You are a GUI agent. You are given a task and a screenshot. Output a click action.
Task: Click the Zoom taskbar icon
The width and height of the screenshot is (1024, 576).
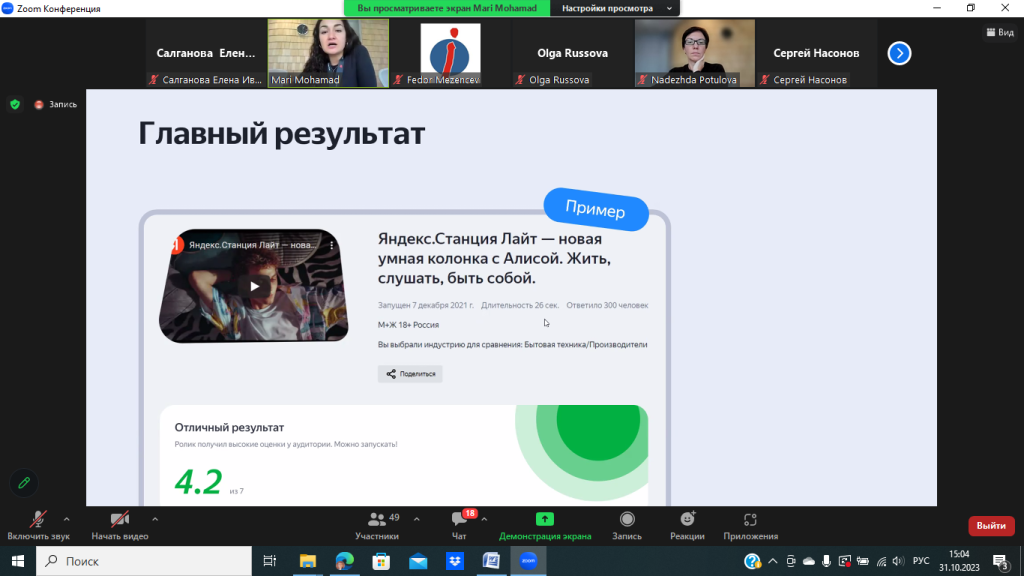pos(528,561)
